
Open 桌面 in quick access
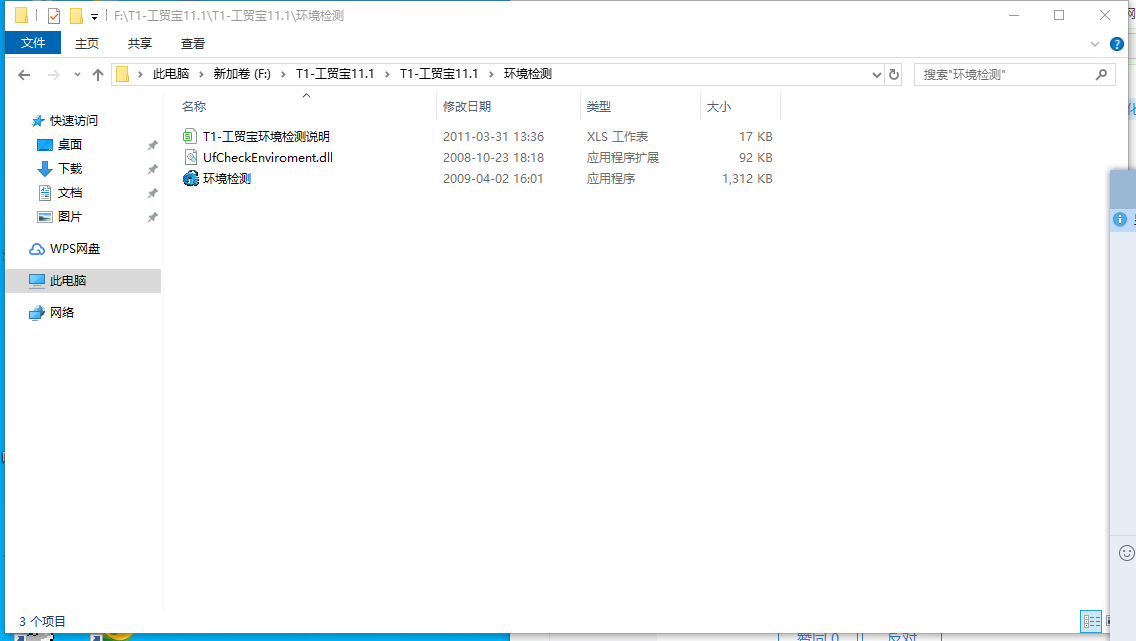[70, 145]
